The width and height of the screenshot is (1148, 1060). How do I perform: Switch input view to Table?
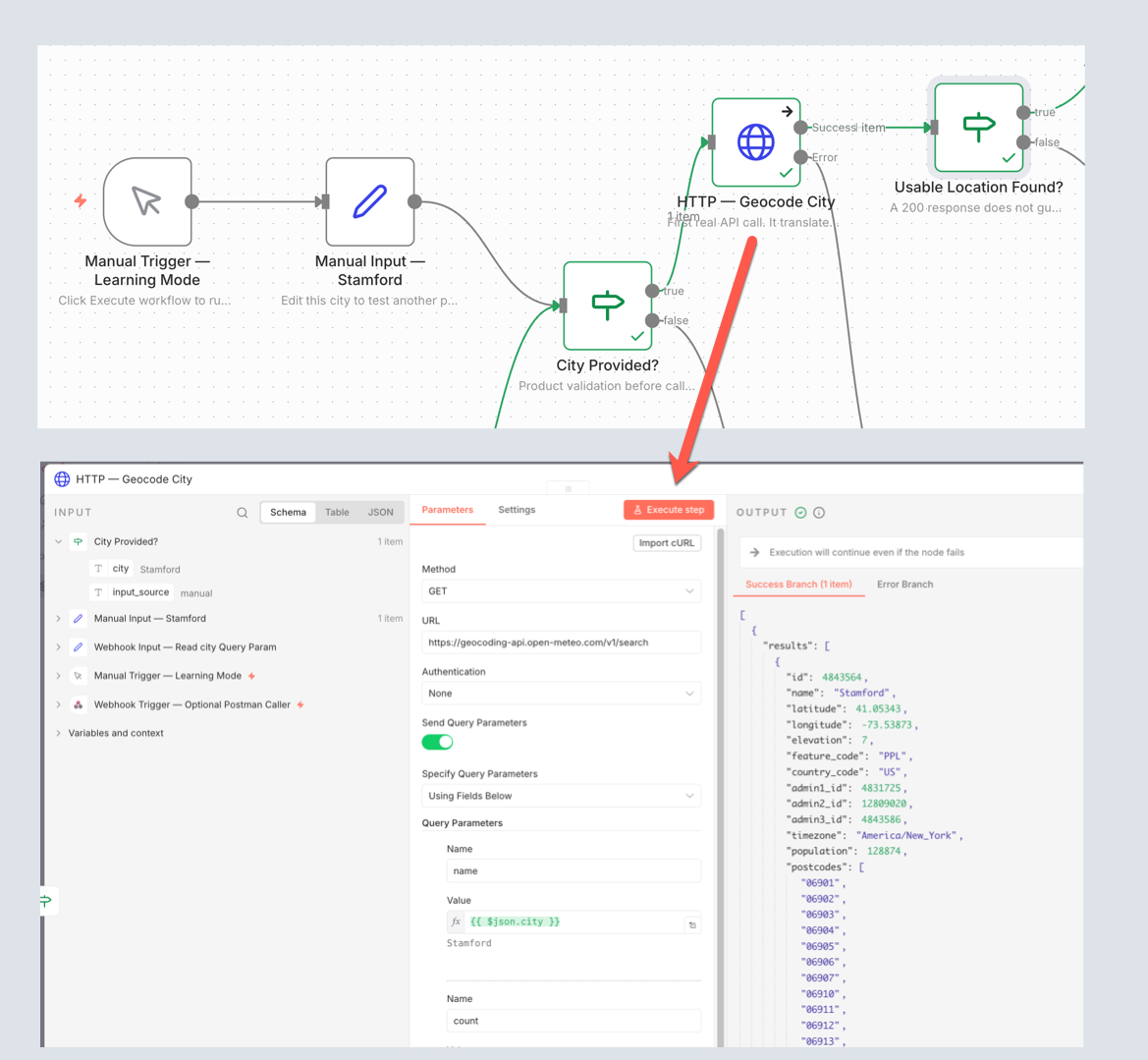[337, 512]
